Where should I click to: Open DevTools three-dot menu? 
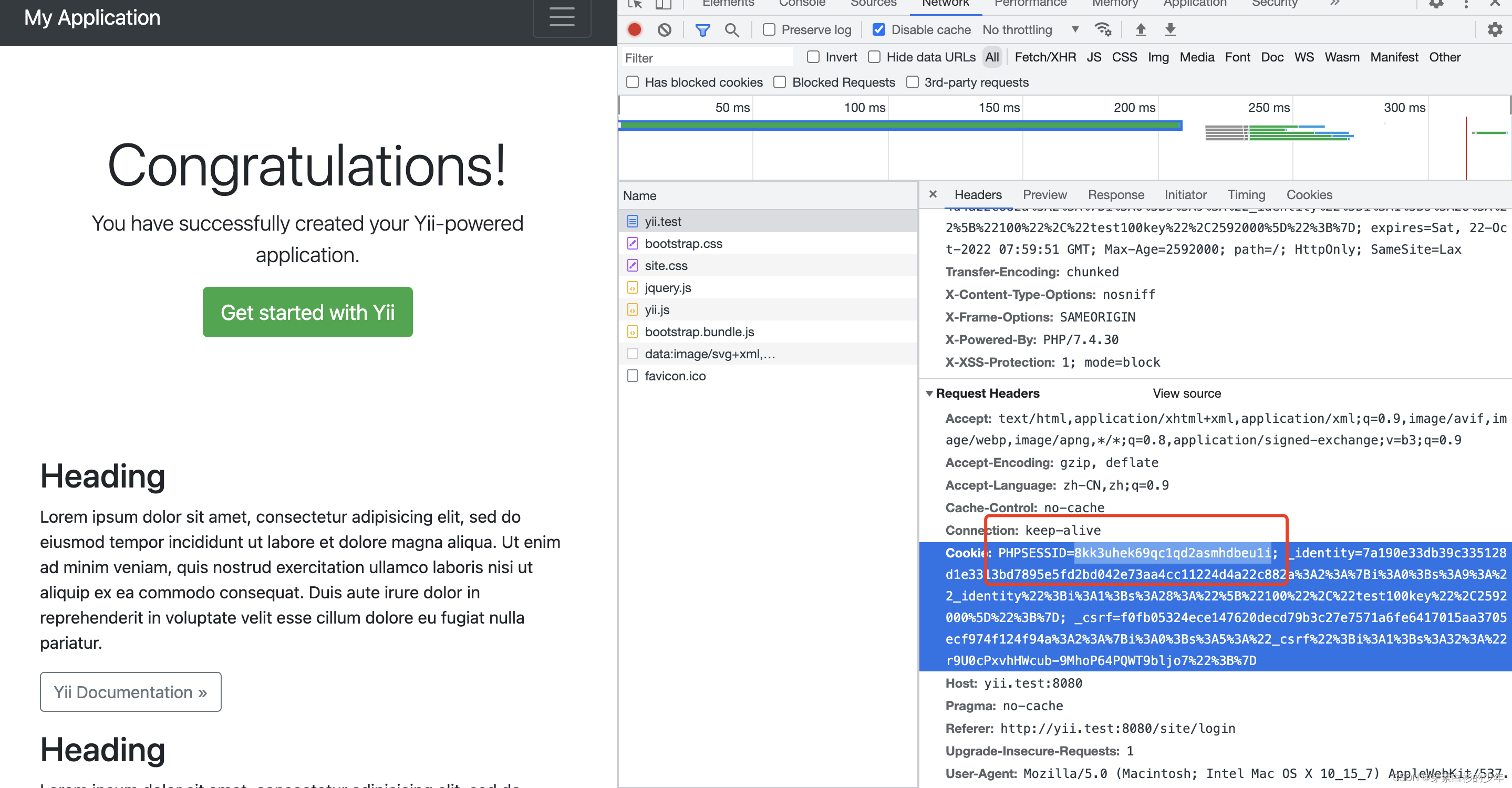click(x=1466, y=4)
